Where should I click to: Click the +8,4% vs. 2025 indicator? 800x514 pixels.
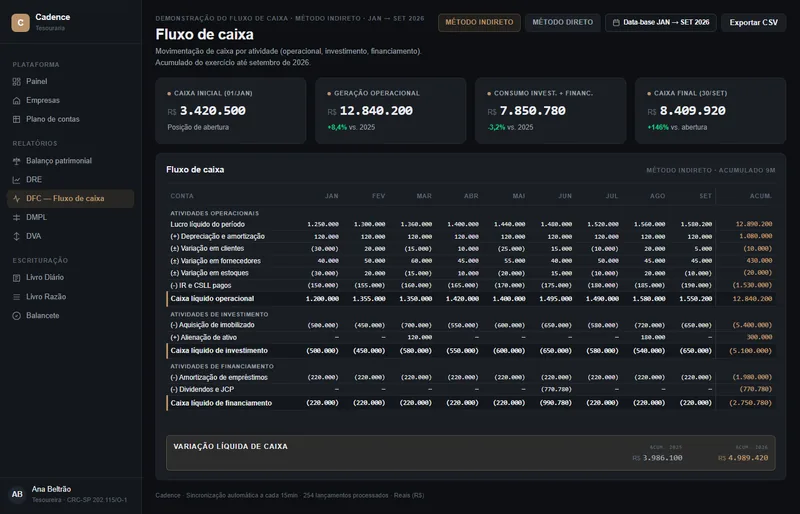351,127
